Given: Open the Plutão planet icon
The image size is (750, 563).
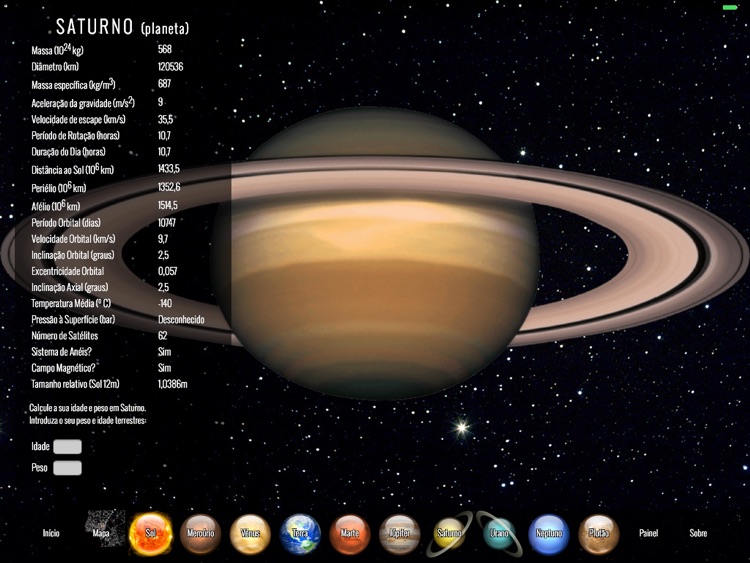Looking at the screenshot, I should (x=598, y=533).
